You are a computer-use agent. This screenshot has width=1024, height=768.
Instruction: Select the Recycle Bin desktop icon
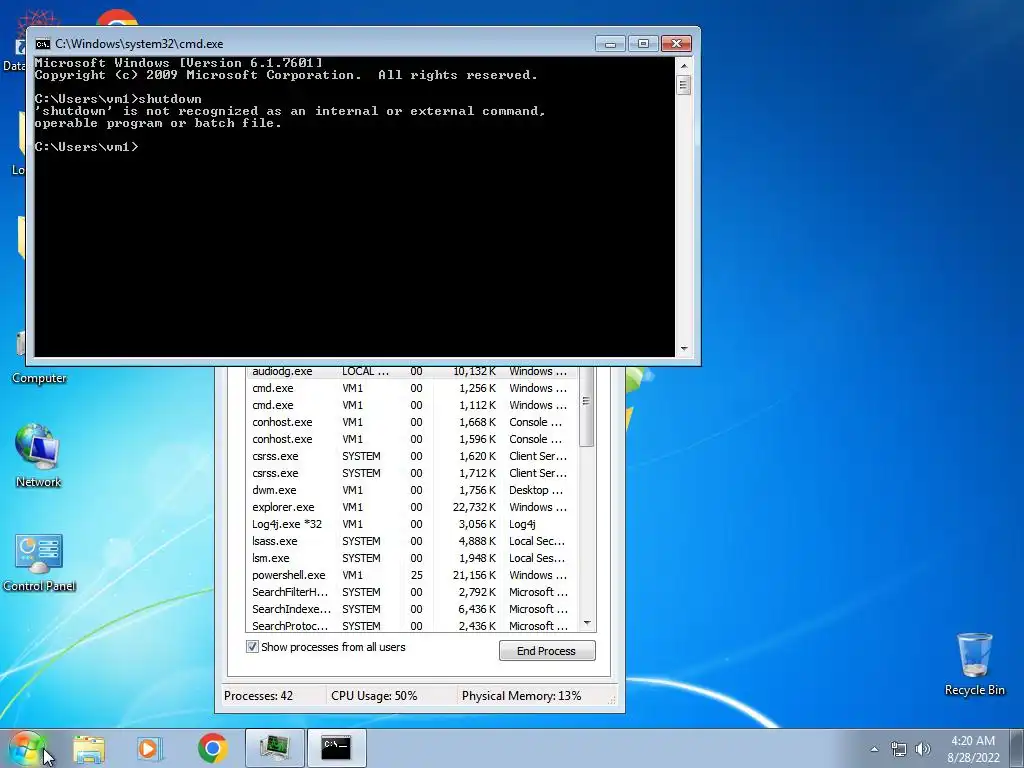[x=974, y=664]
